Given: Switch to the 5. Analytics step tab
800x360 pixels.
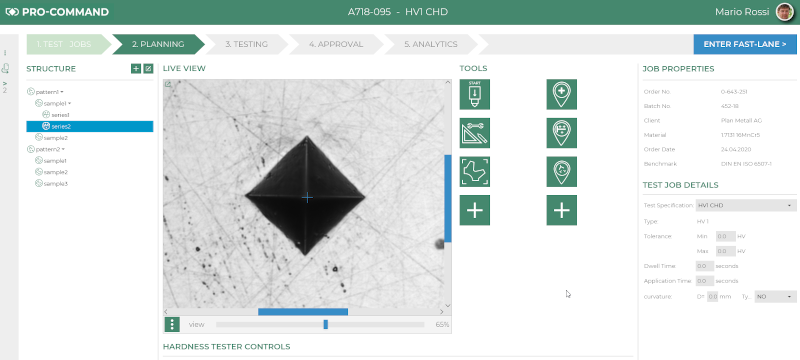Looking at the screenshot, I should [431, 44].
